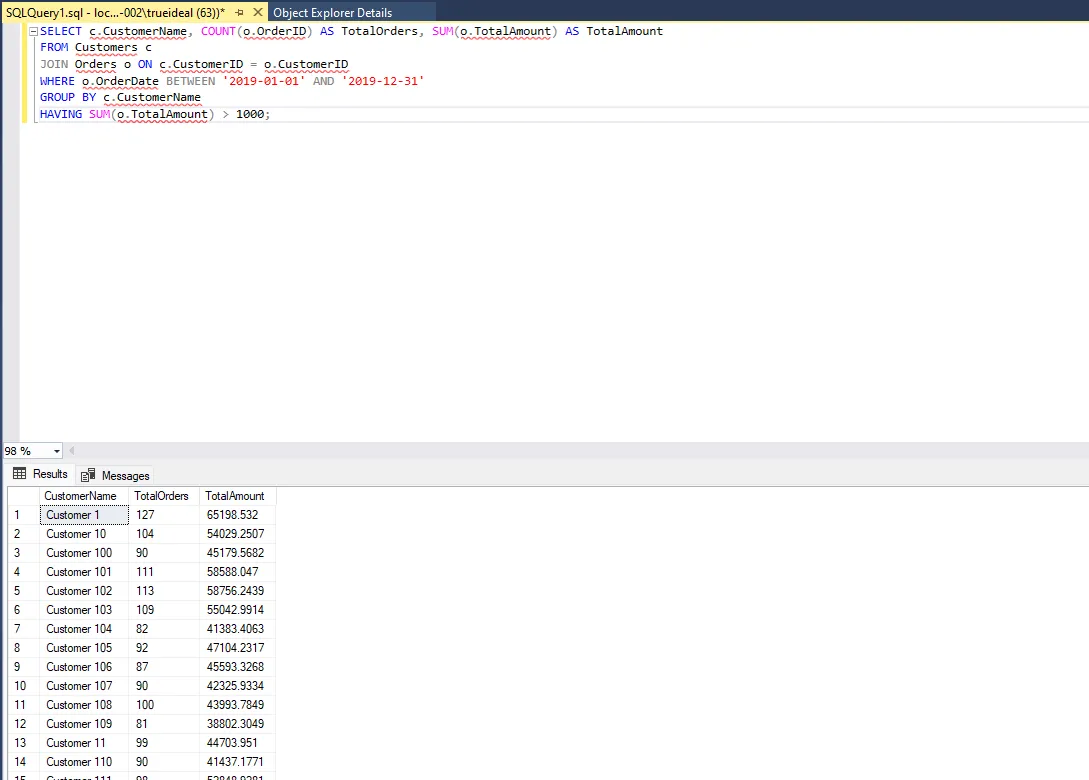The height and width of the screenshot is (780, 1089).
Task: Select entire grid via top-left corner cell
Action: 23,496
